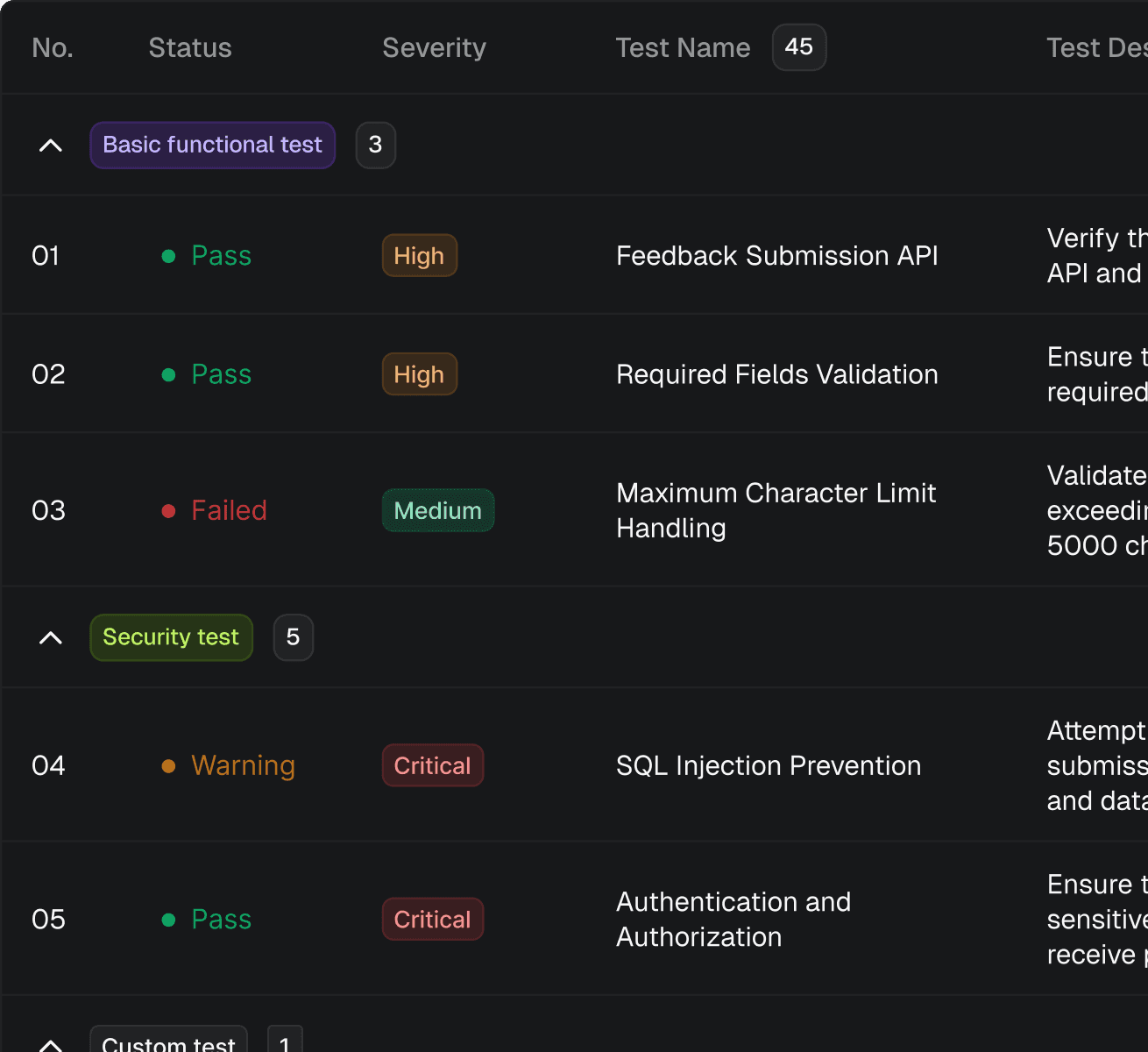
Task: Collapse the Security test group chevron
Action: [51, 637]
